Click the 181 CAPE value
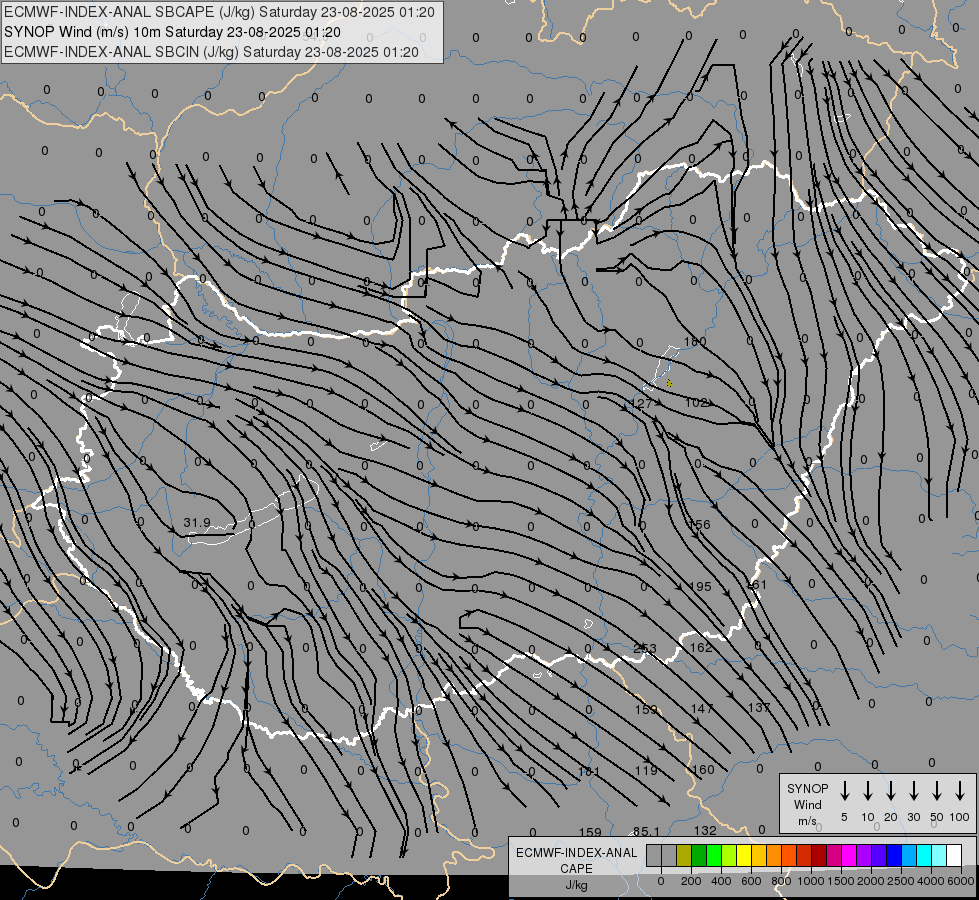979x900 pixels. (x=589, y=771)
